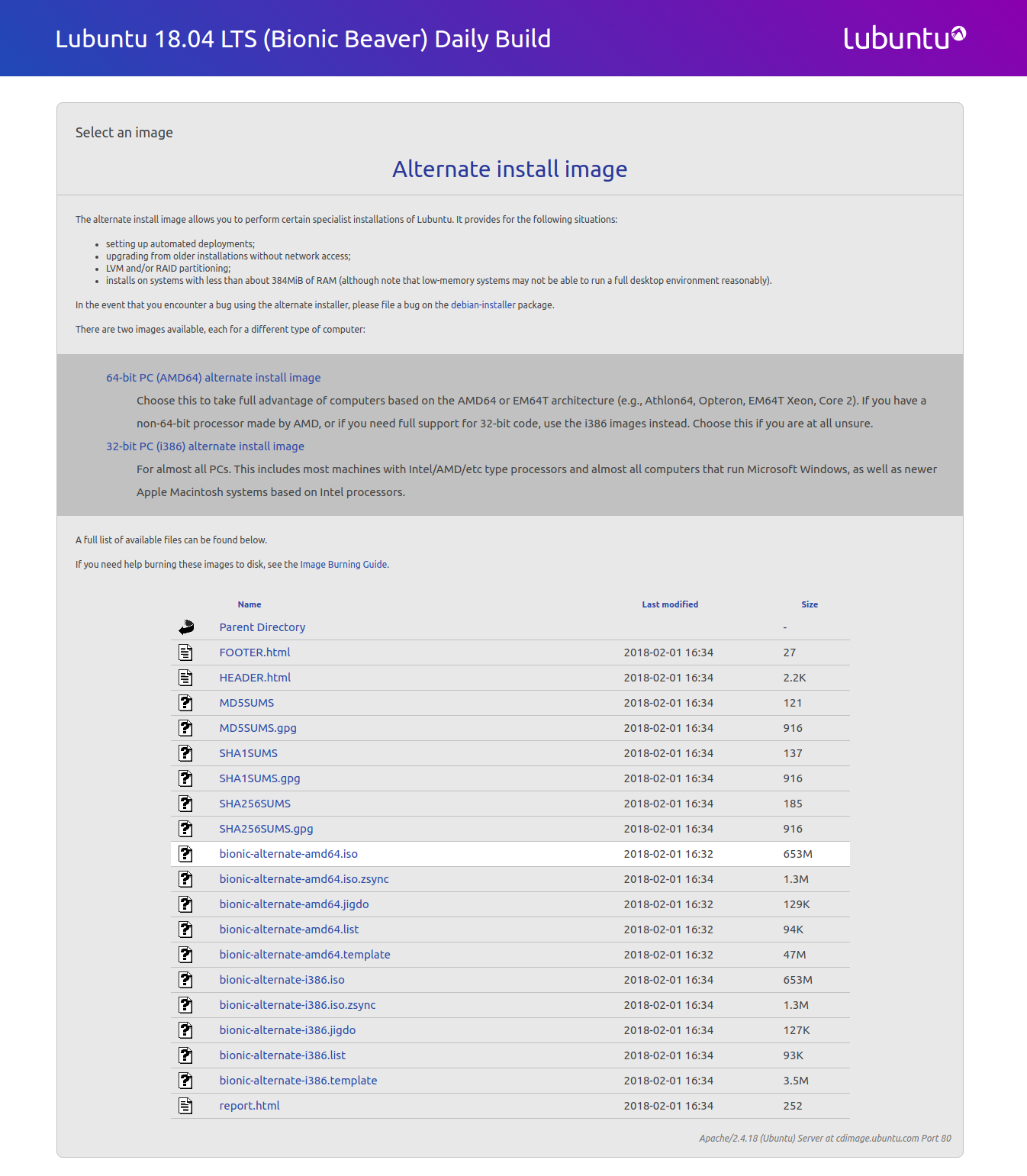Click the unknown-file icon beside MD5SUMS
1027x1176 pixels.
(185, 703)
